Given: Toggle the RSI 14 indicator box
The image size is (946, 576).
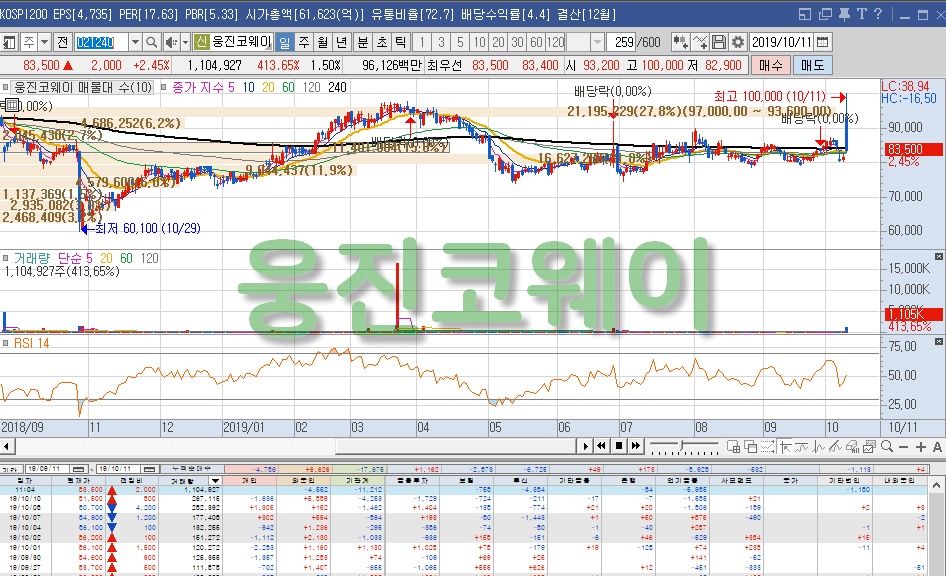Looking at the screenshot, I should [5, 343].
